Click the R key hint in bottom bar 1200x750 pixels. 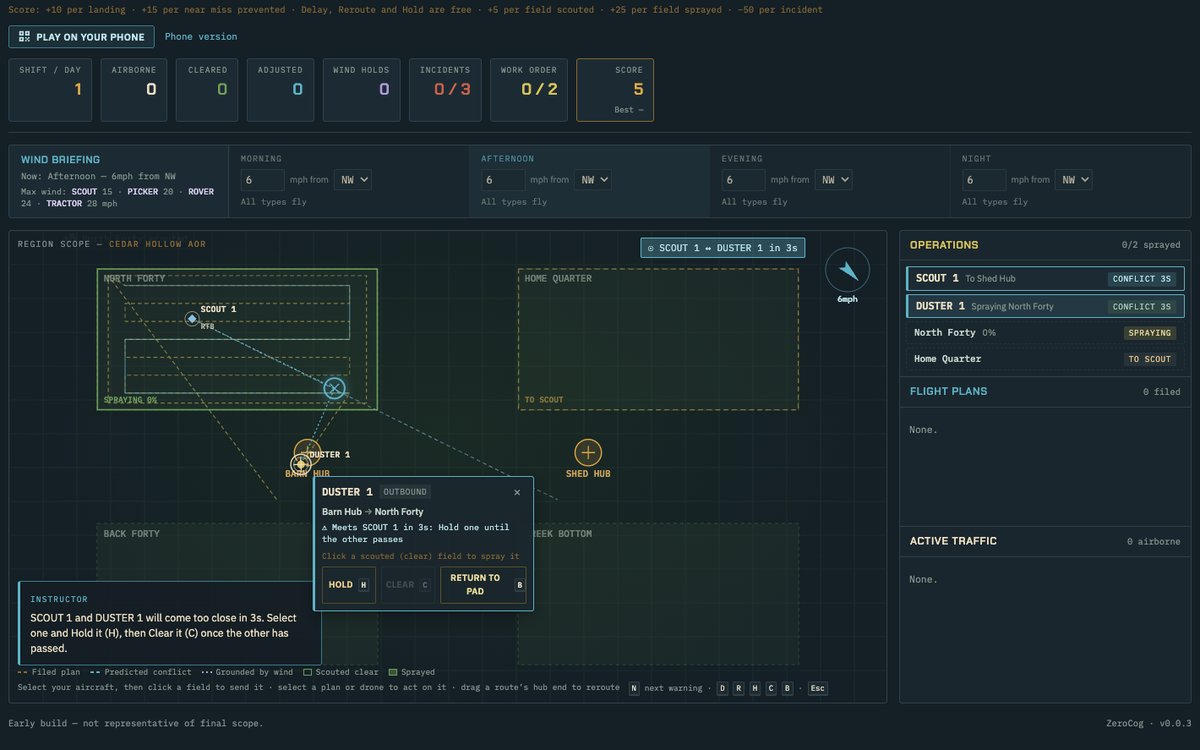[x=739, y=688]
